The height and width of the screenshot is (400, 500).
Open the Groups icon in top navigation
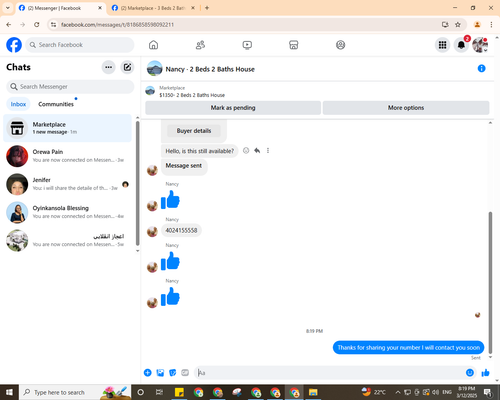click(340, 45)
